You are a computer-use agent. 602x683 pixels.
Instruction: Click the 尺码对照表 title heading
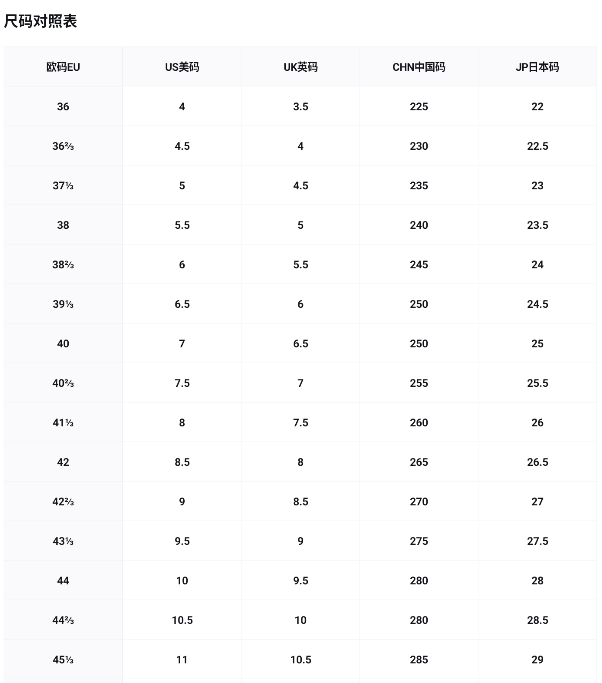40,21
